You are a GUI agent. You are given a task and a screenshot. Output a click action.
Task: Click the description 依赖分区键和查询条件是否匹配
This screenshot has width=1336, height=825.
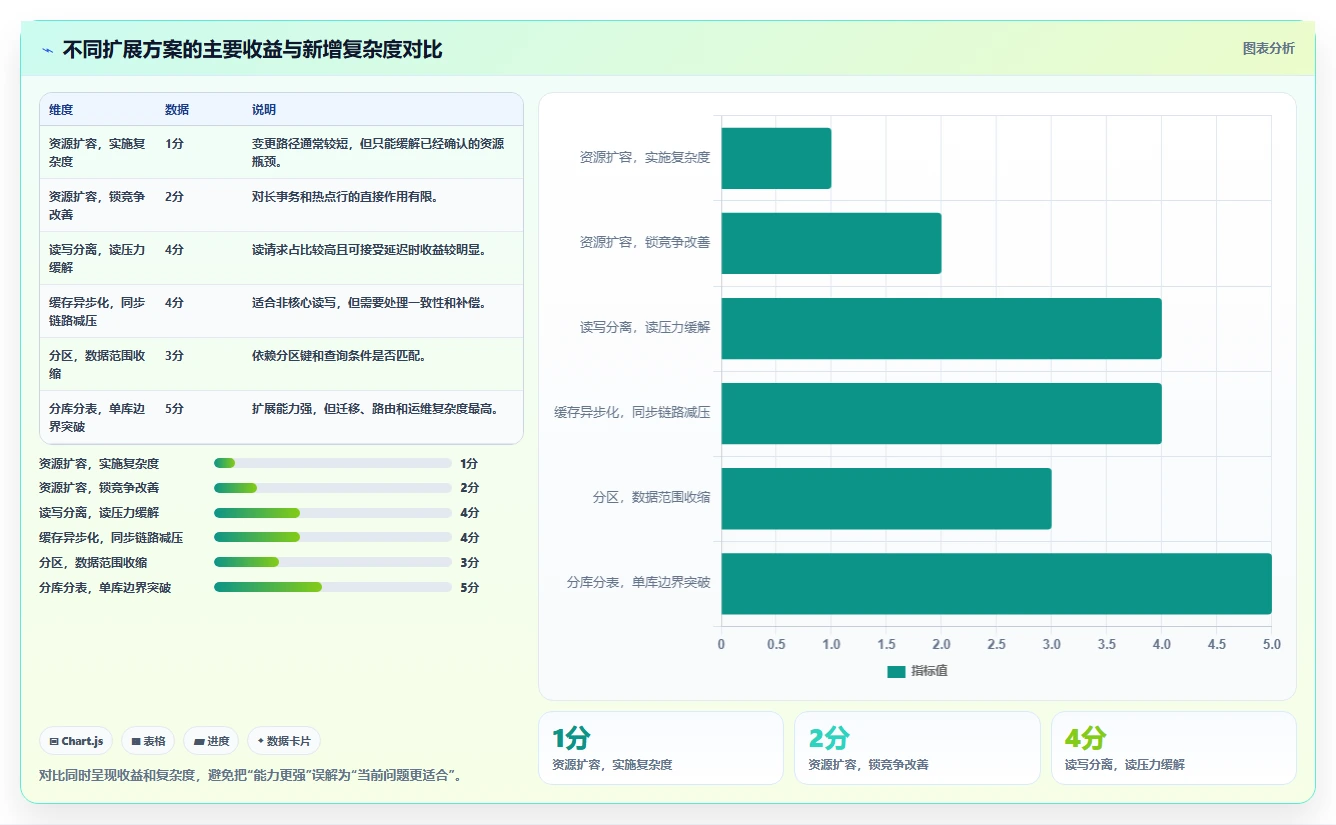coord(339,356)
